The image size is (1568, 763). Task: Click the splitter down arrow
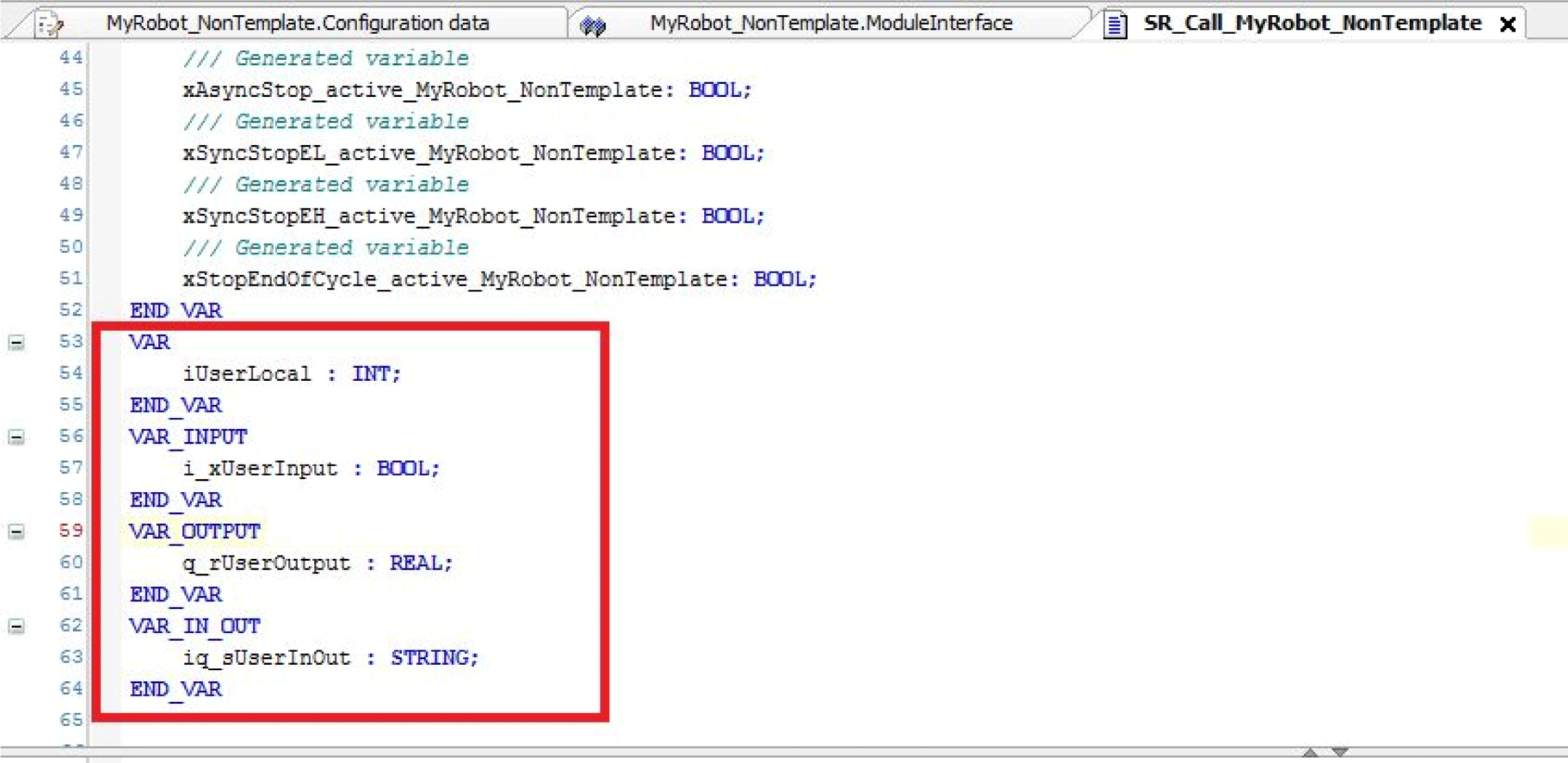(x=1340, y=752)
